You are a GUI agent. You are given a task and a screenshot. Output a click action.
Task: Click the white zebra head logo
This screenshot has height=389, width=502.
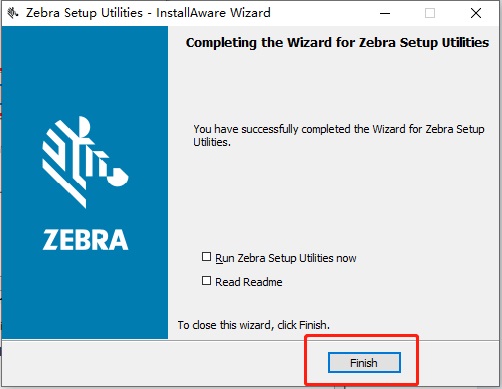pos(85,162)
